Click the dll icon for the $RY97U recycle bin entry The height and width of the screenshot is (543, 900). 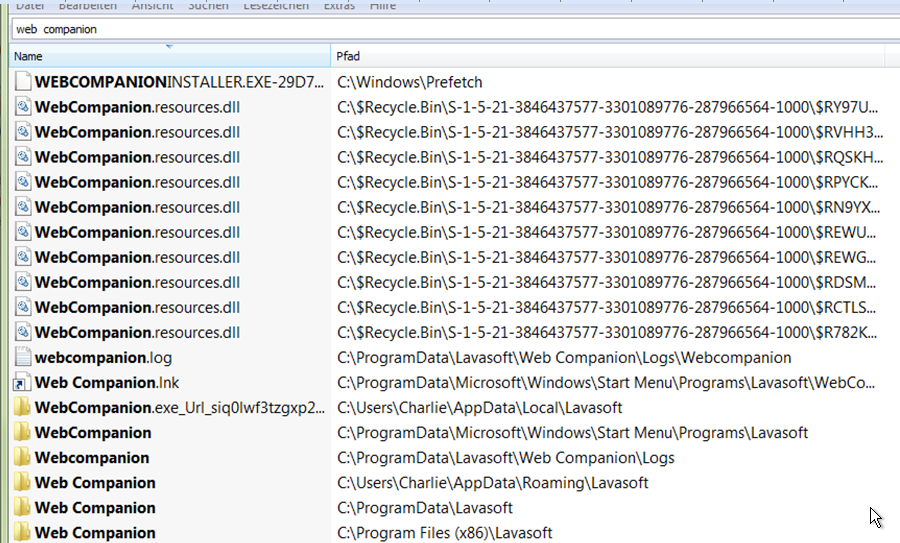point(23,107)
